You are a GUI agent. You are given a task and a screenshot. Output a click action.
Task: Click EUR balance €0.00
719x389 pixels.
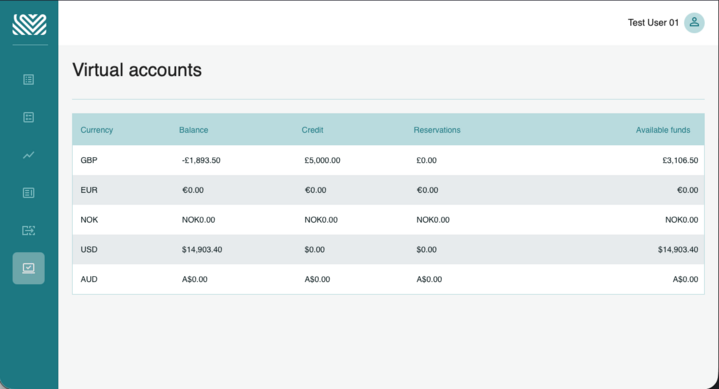(x=193, y=190)
